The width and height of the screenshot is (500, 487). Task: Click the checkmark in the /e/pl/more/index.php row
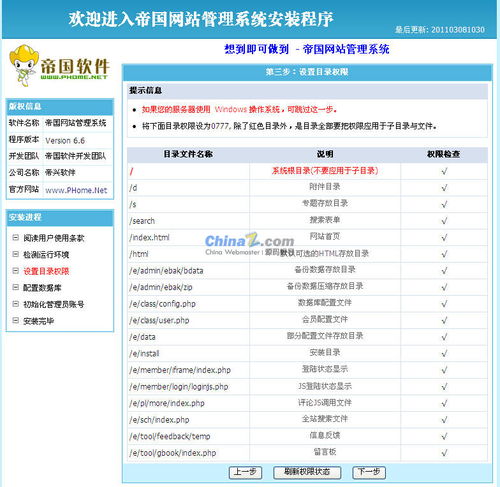tap(444, 403)
